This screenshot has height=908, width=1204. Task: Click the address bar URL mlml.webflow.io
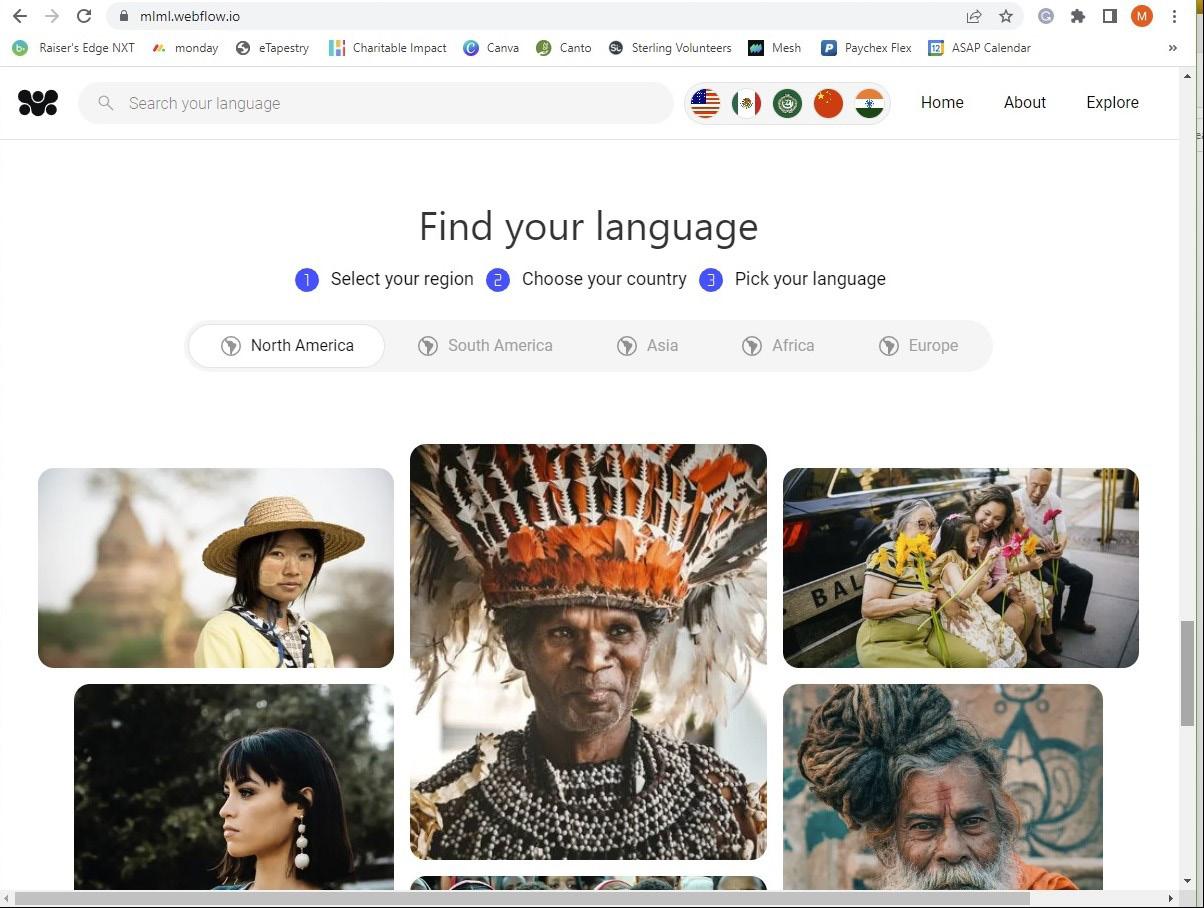click(190, 16)
